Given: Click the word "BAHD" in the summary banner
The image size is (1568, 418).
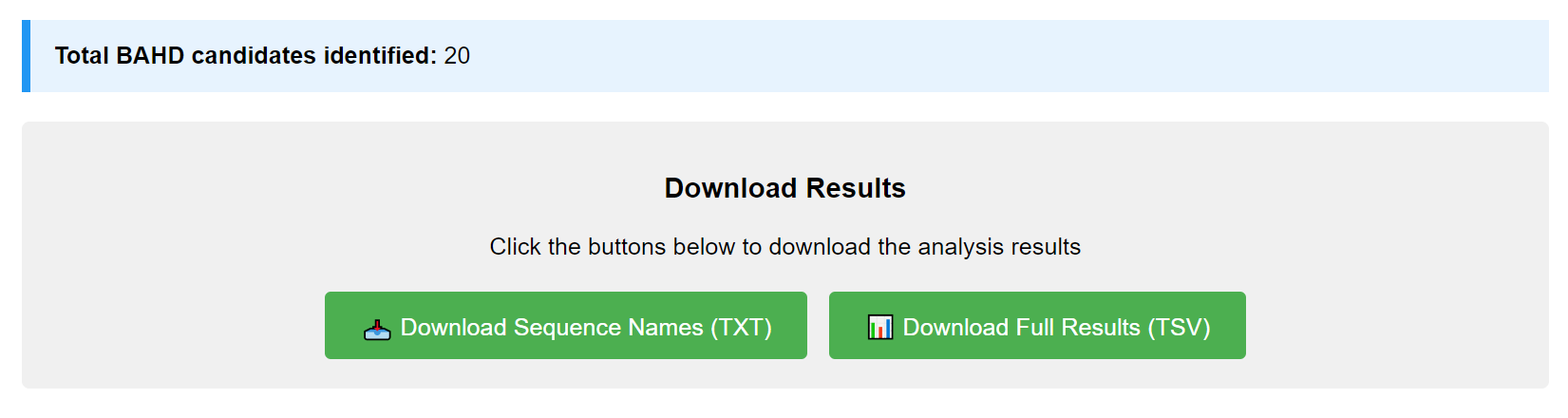Looking at the screenshot, I should [x=150, y=56].
